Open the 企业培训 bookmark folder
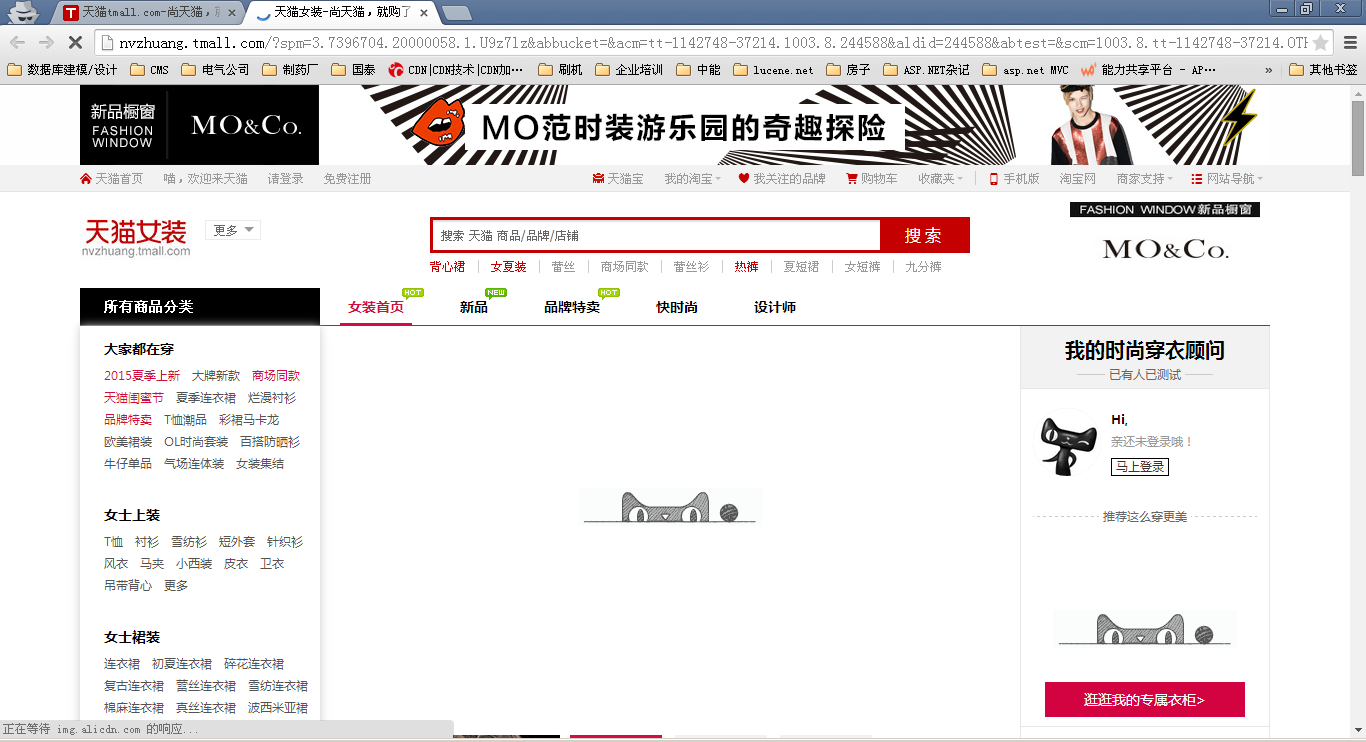The image size is (1366, 742). pyautogui.click(x=630, y=70)
